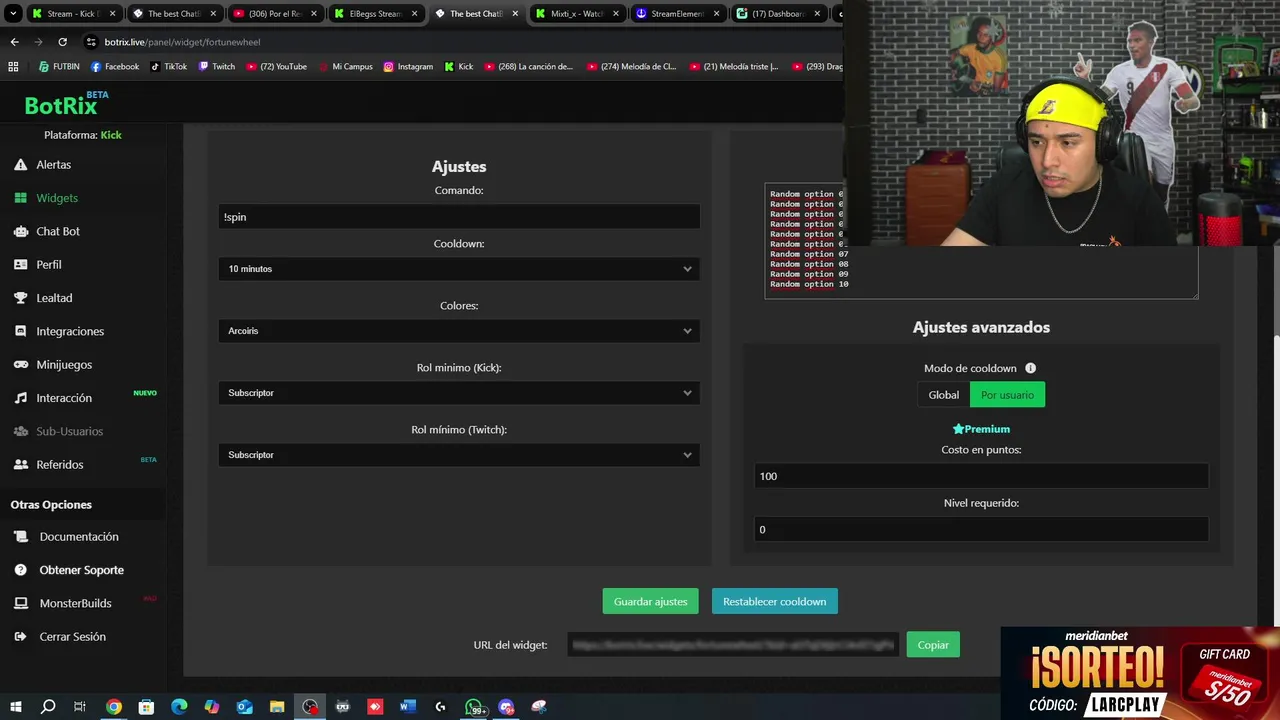Open the Alertas sidebar section
Image resolution: width=1280 pixels, height=720 pixels.
[54, 164]
